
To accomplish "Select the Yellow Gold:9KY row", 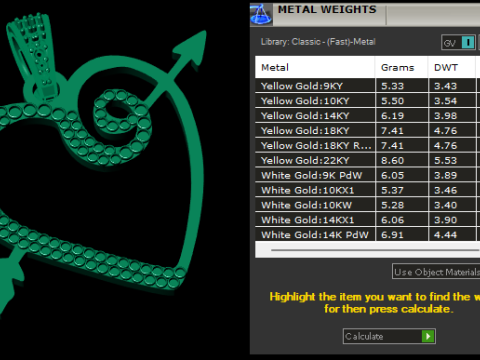I will pyautogui.click(x=368, y=86).
